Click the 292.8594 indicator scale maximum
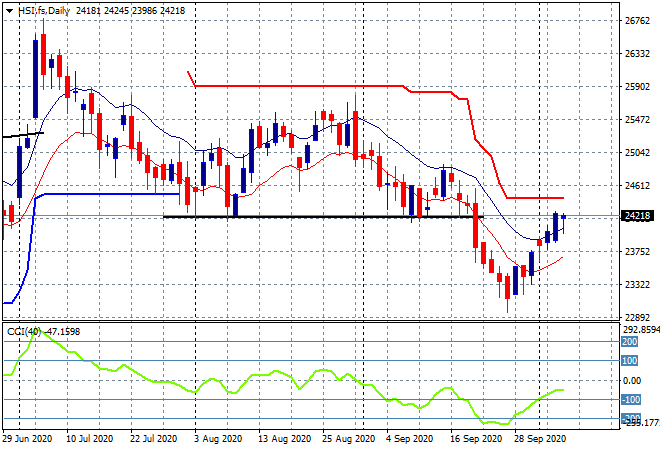Screen dimensions: 660x450 [641, 330]
